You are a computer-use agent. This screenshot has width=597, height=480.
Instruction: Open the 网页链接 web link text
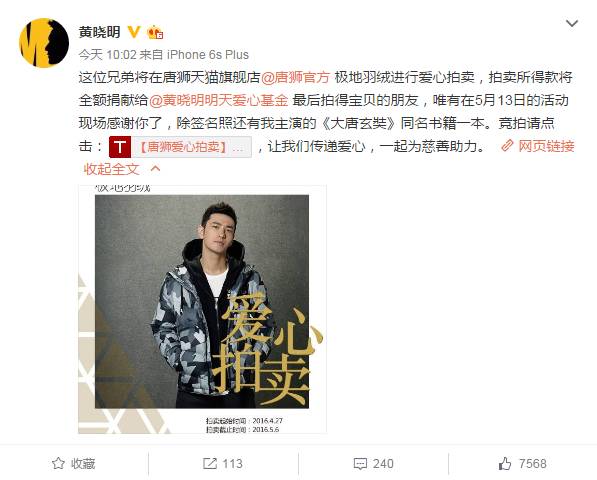click(546, 146)
